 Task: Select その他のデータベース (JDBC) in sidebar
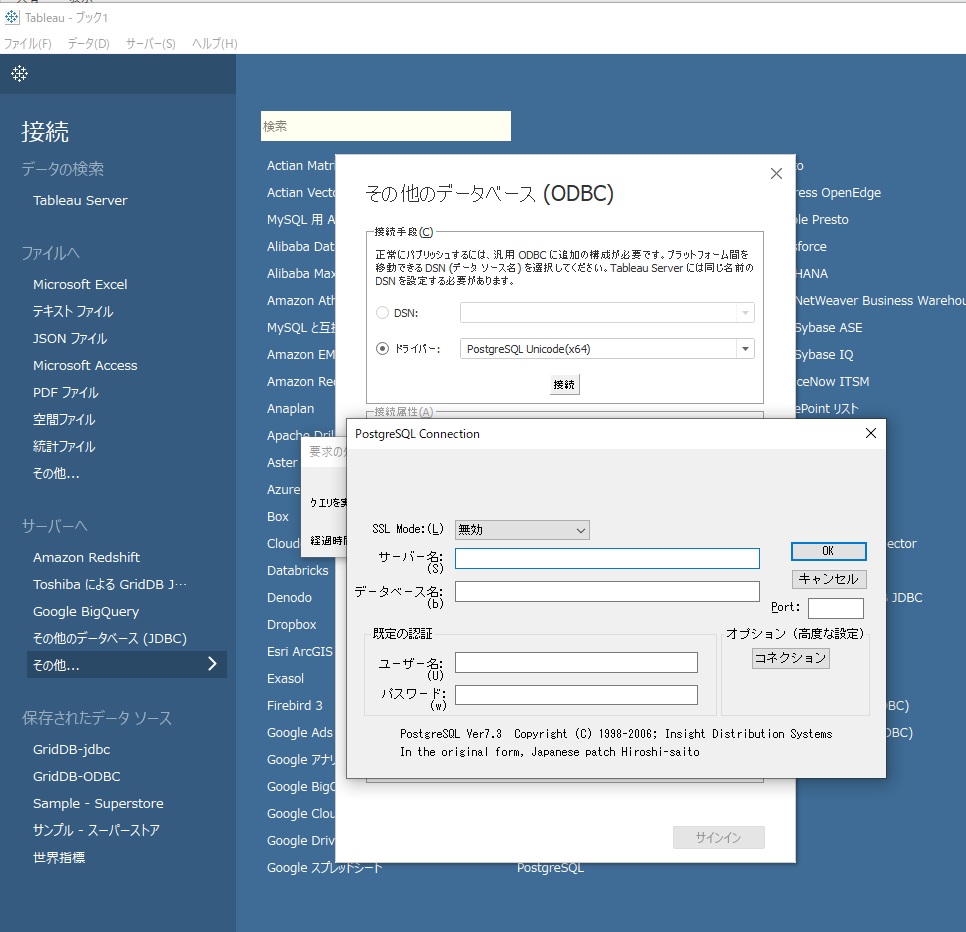point(110,639)
